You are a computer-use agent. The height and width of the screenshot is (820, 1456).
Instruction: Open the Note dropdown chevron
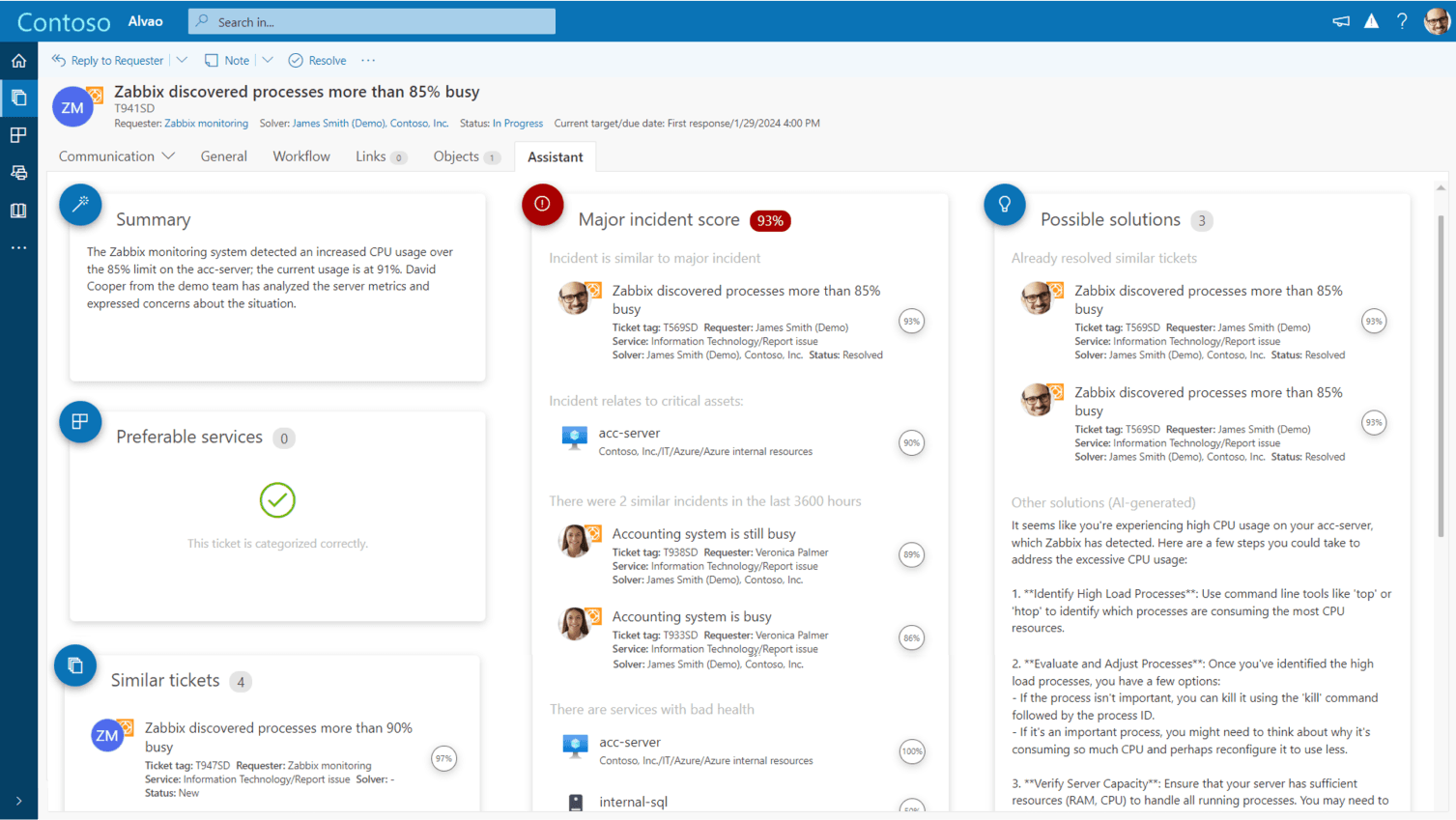[266, 60]
